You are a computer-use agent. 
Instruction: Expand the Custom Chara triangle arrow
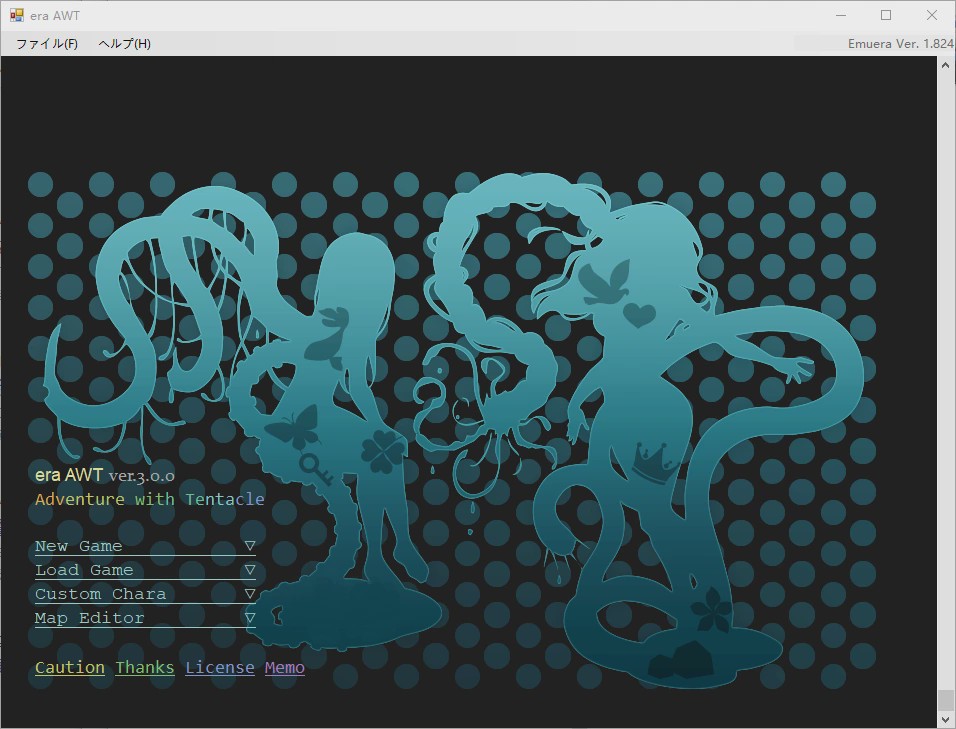pos(250,594)
